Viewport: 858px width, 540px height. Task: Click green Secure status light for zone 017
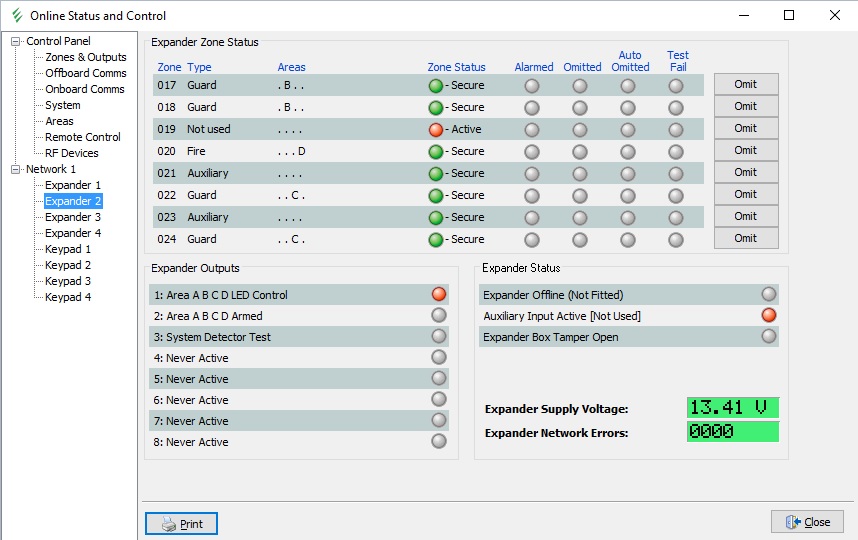[435, 85]
